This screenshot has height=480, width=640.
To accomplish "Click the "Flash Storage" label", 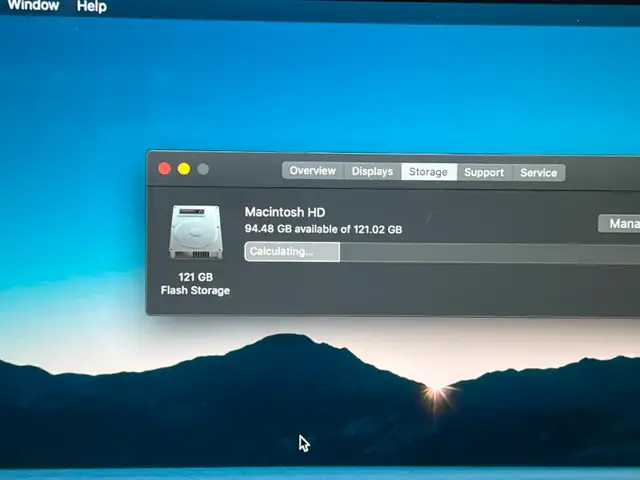I will tap(195, 290).
